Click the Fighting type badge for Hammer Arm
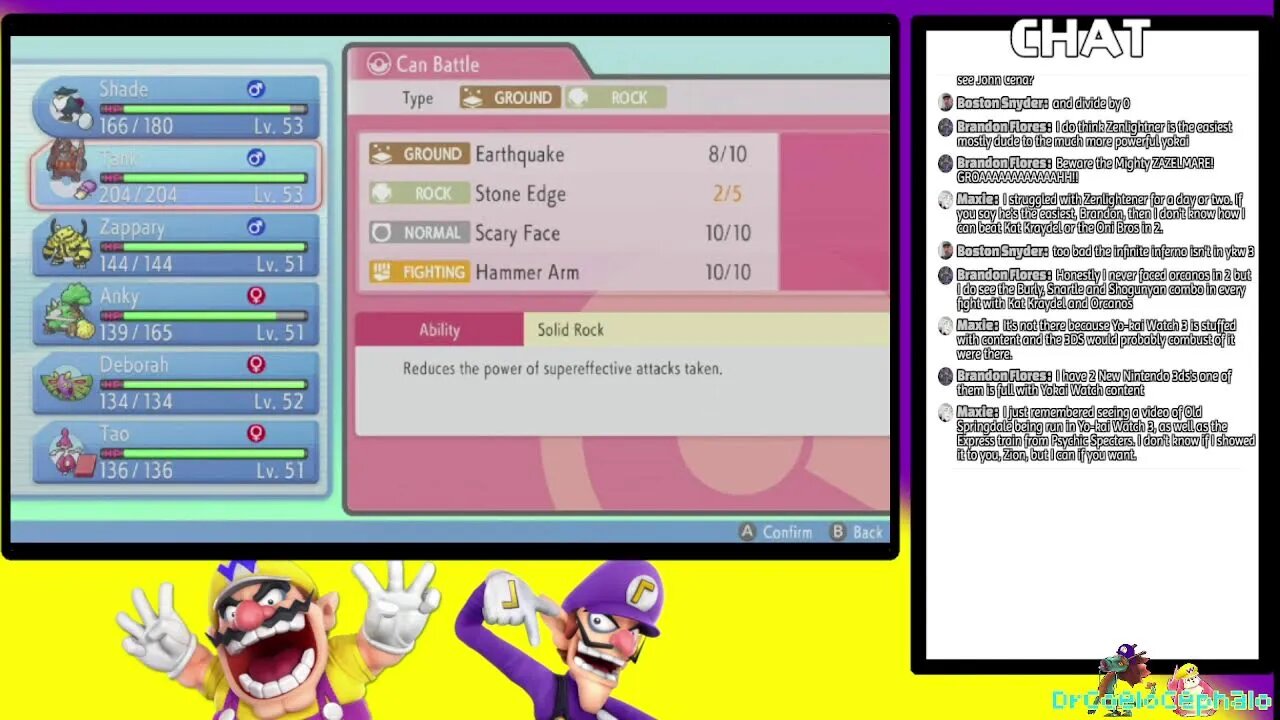 coord(418,272)
